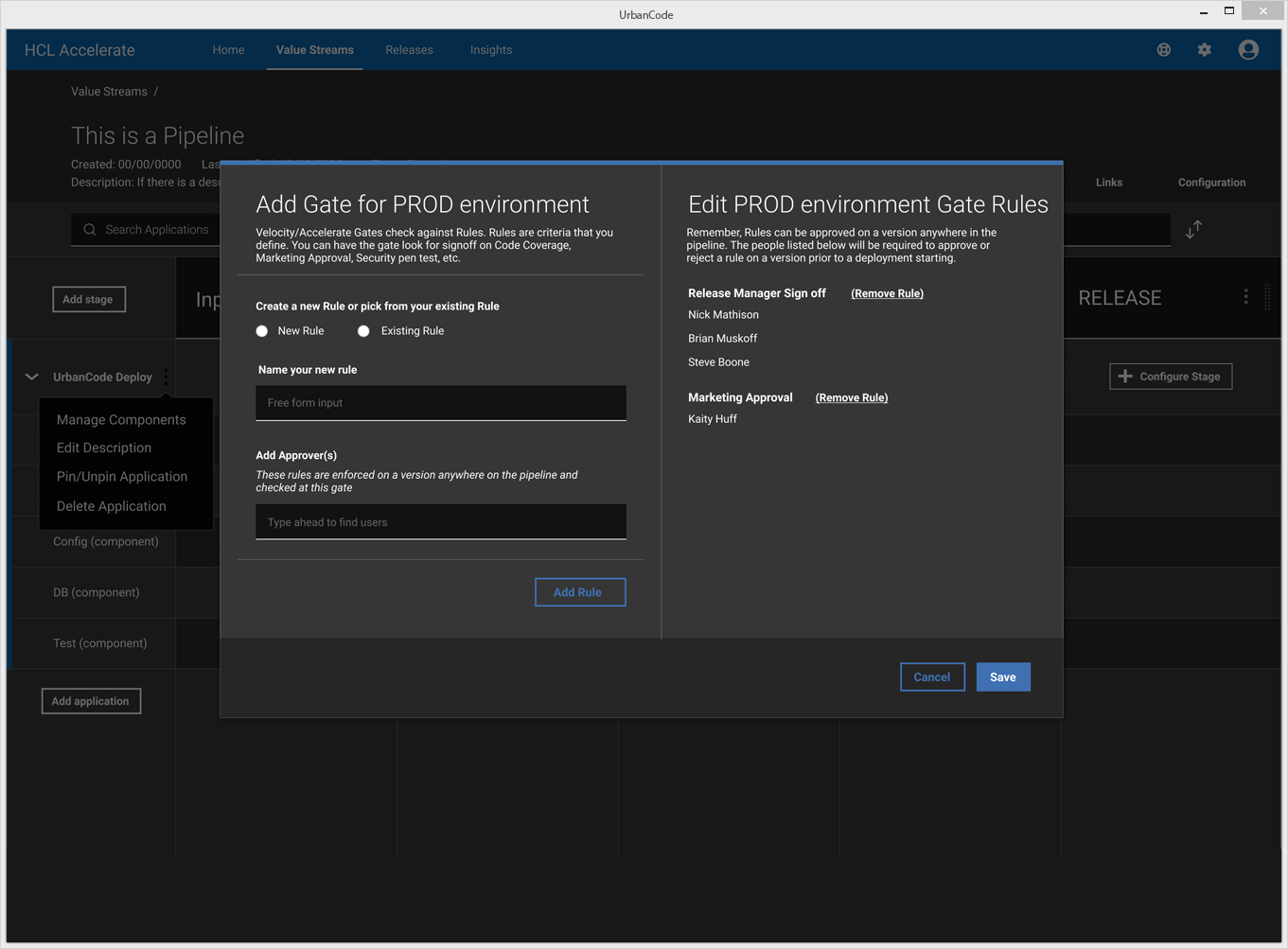Select the New Rule radio button
Viewport: 1288px width, 949px height.
tap(262, 331)
